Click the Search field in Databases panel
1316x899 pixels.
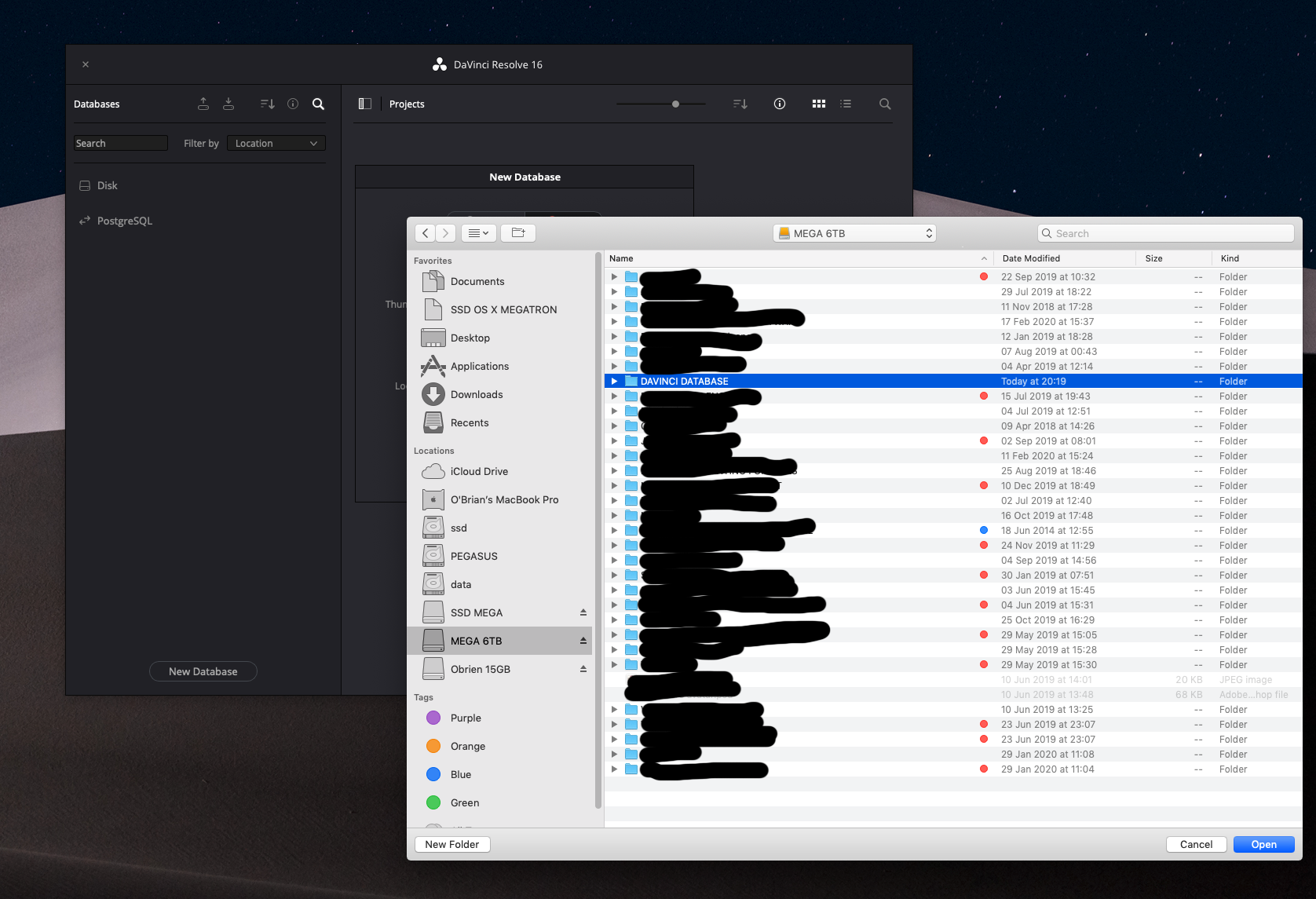[x=121, y=143]
